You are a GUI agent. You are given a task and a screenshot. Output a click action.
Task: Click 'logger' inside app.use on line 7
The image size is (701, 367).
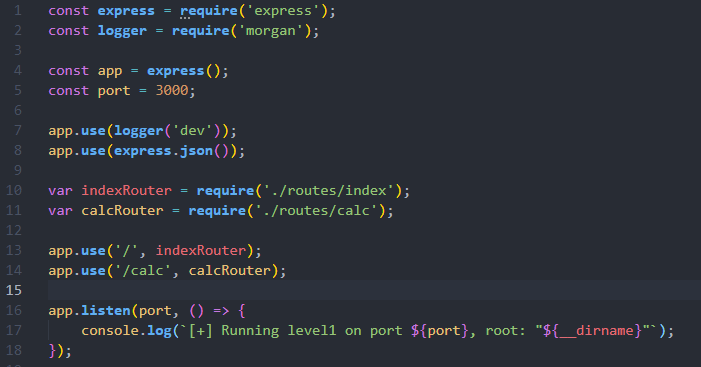point(139,131)
